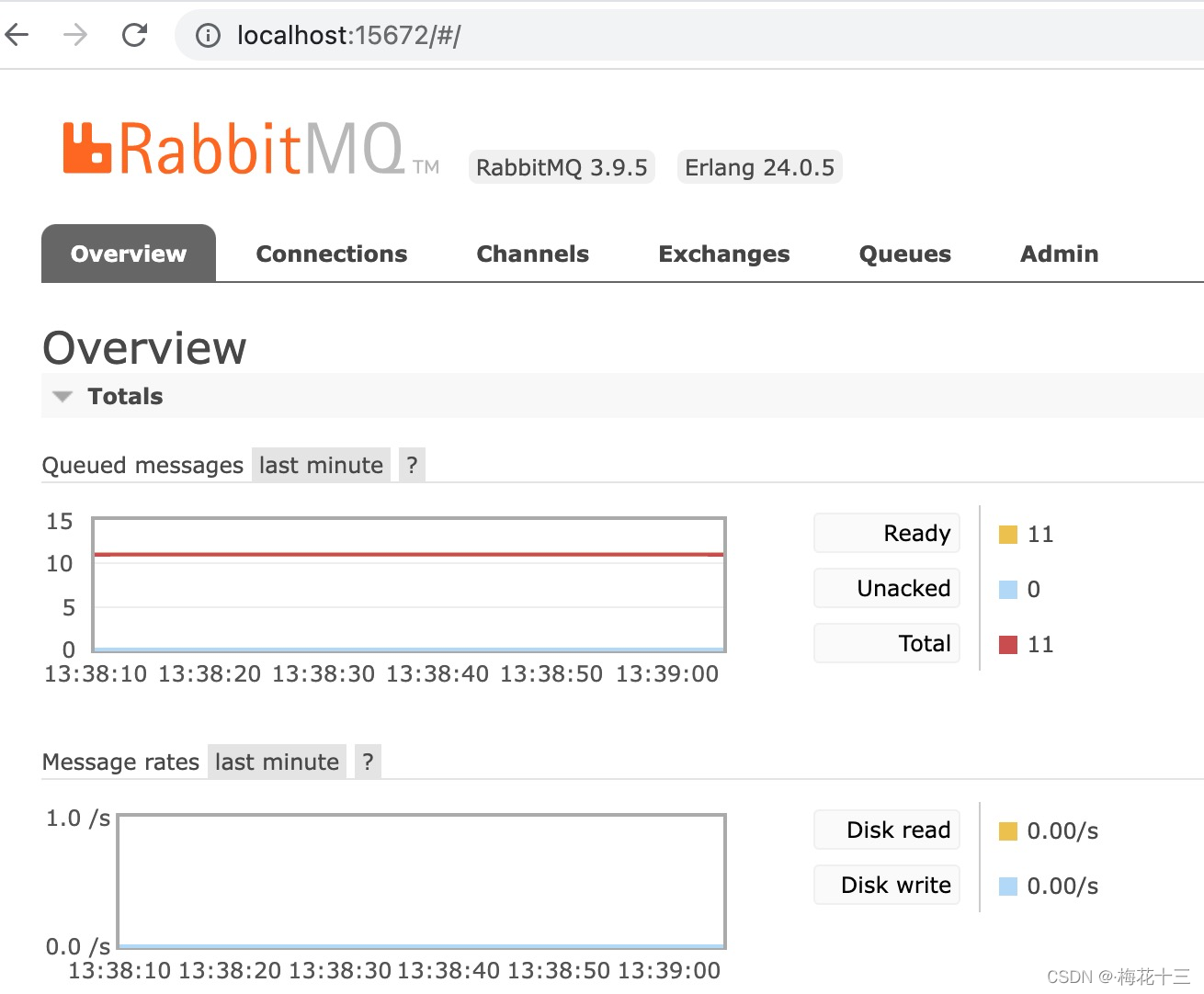
Task: Open the Queued messages last minute dropdown
Action: click(321, 465)
